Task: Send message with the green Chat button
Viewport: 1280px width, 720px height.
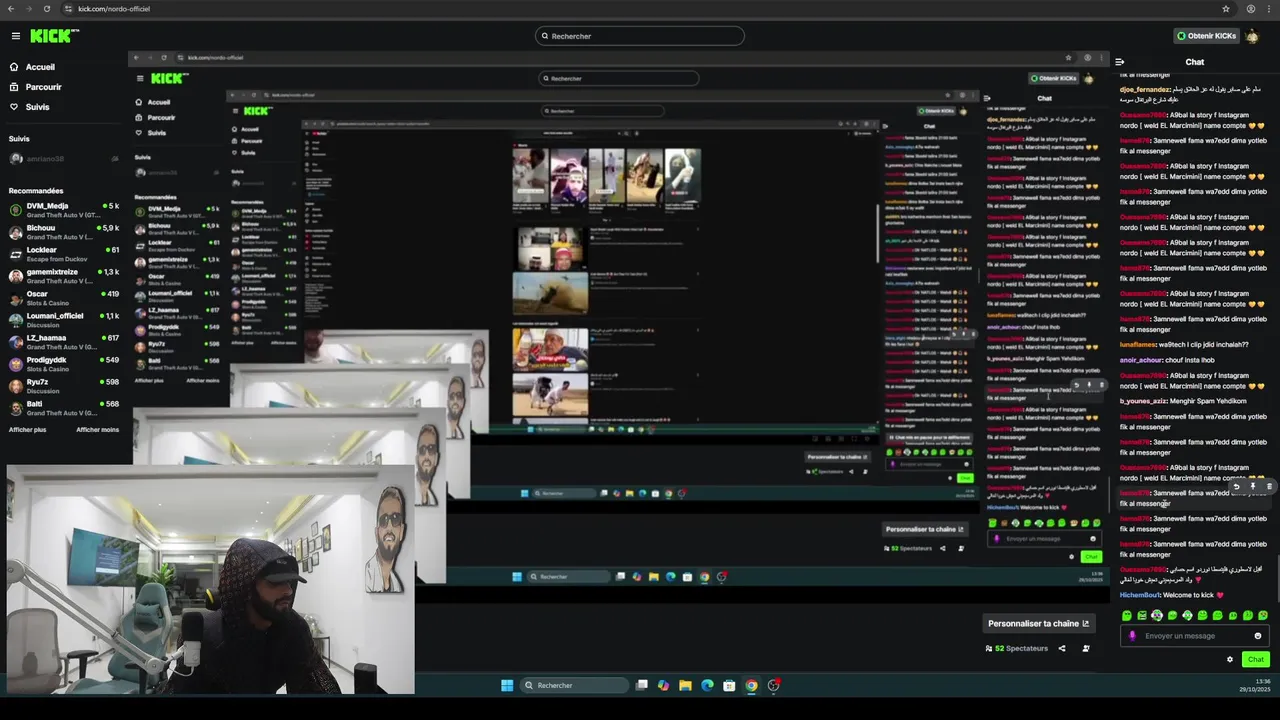Action: click(1256, 659)
